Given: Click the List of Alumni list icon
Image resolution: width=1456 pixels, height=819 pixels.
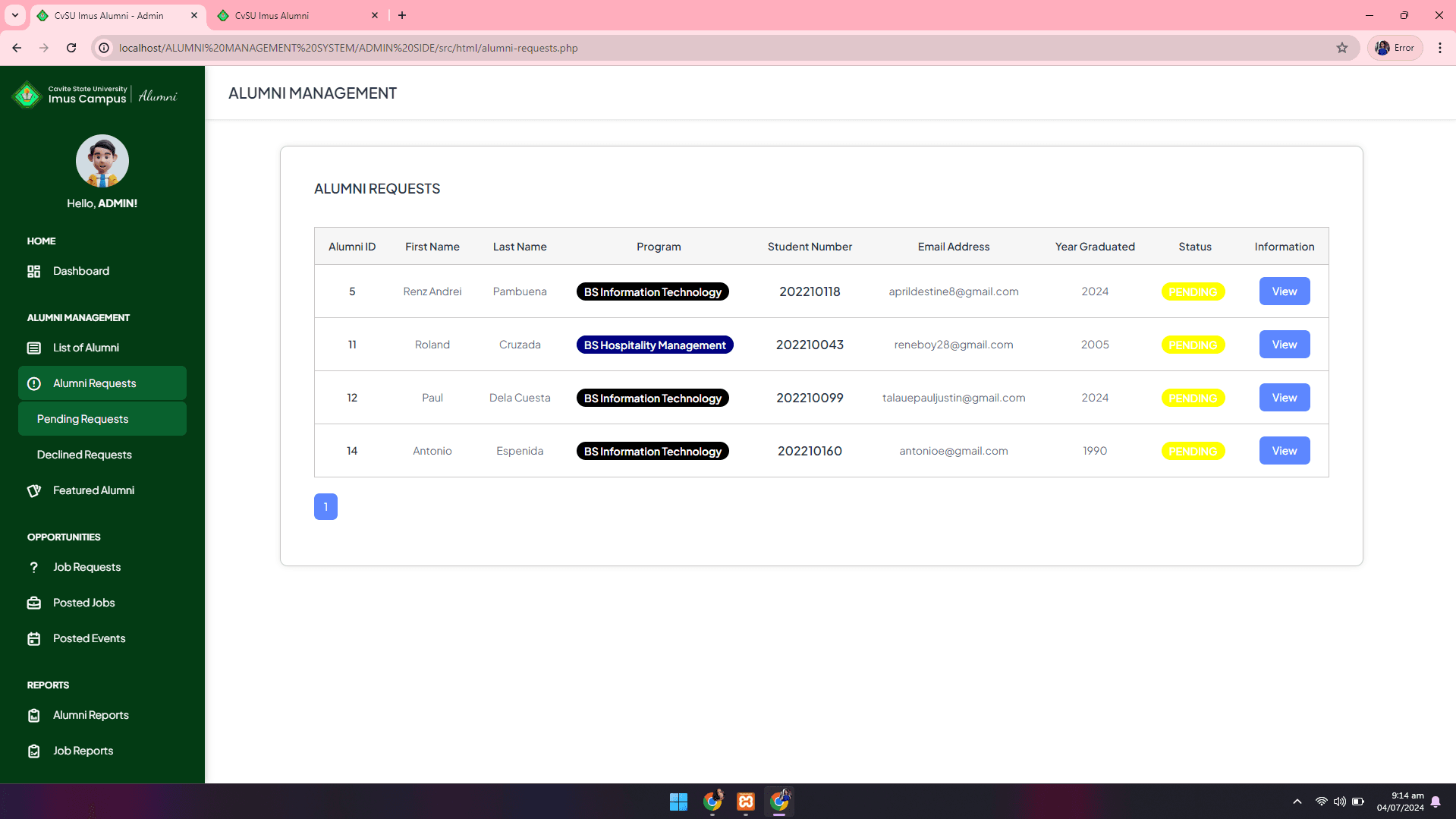Looking at the screenshot, I should click(x=34, y=348).
